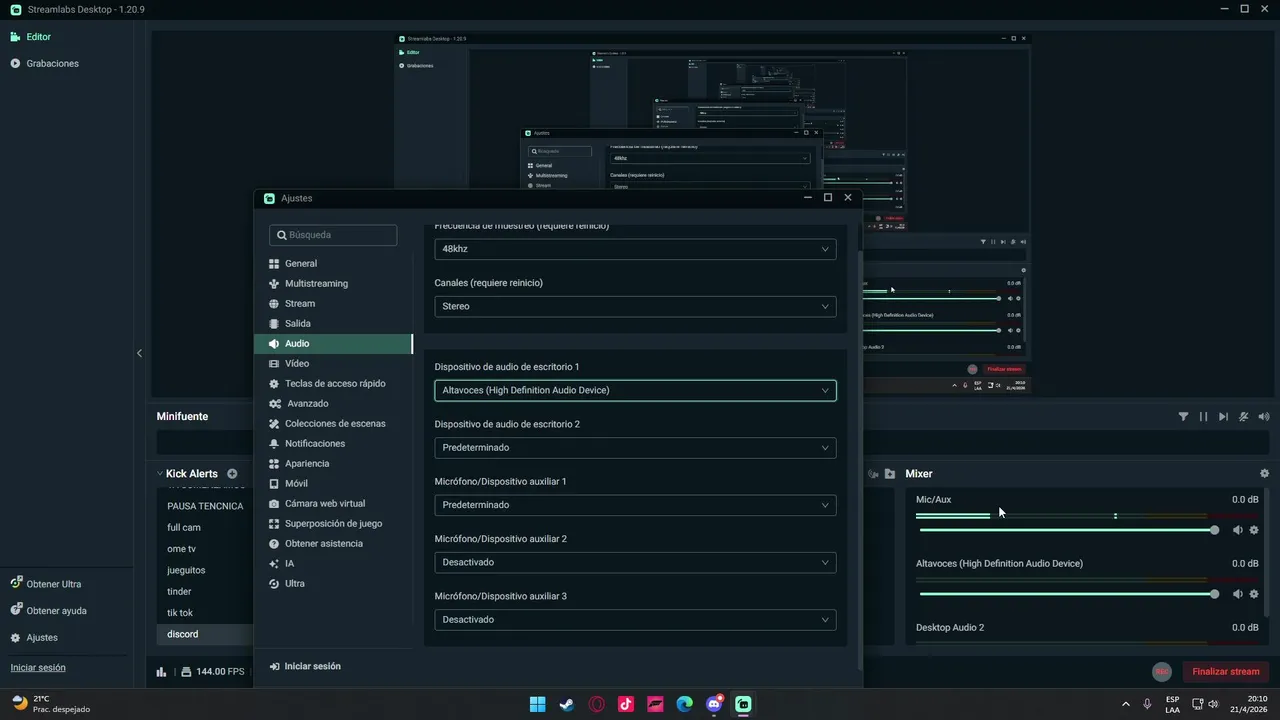
Task: Toggle microphone mute icon in Minifuente bar
Action: point(1244,417)
